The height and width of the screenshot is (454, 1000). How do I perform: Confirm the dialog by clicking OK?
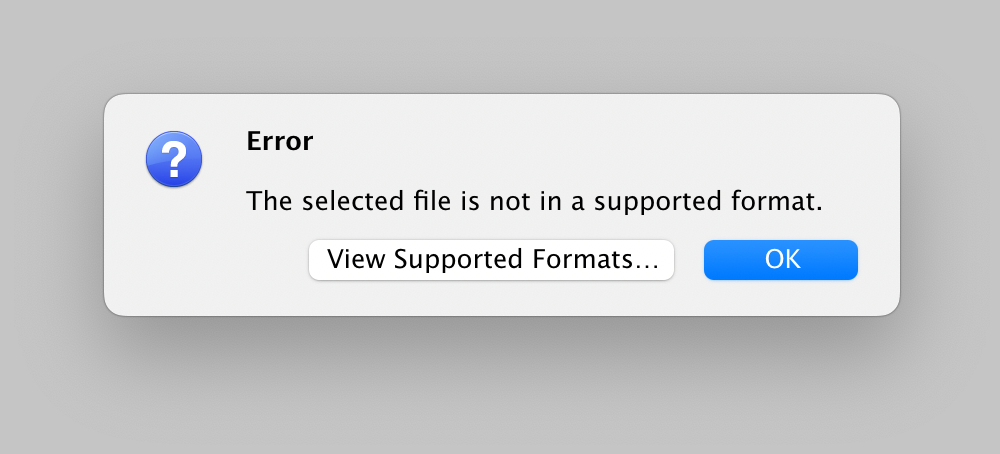click(781, 260)
